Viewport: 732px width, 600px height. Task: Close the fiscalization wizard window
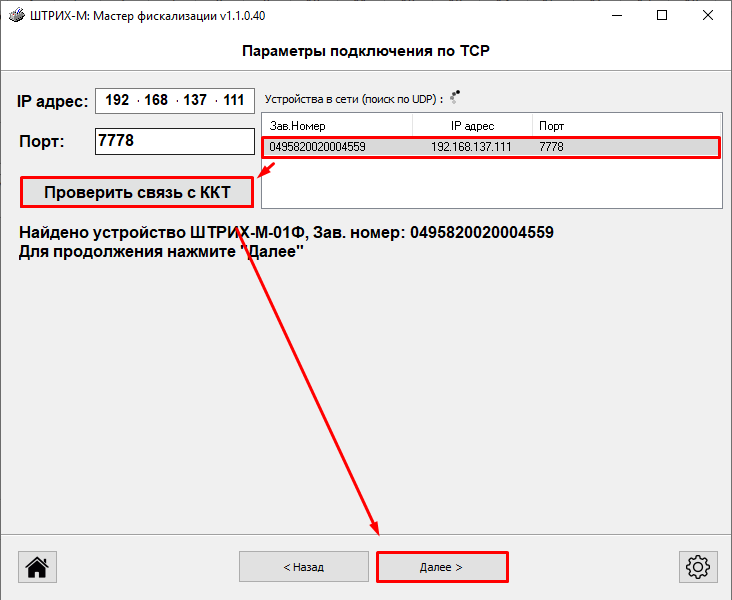click(x=707, y=16)
